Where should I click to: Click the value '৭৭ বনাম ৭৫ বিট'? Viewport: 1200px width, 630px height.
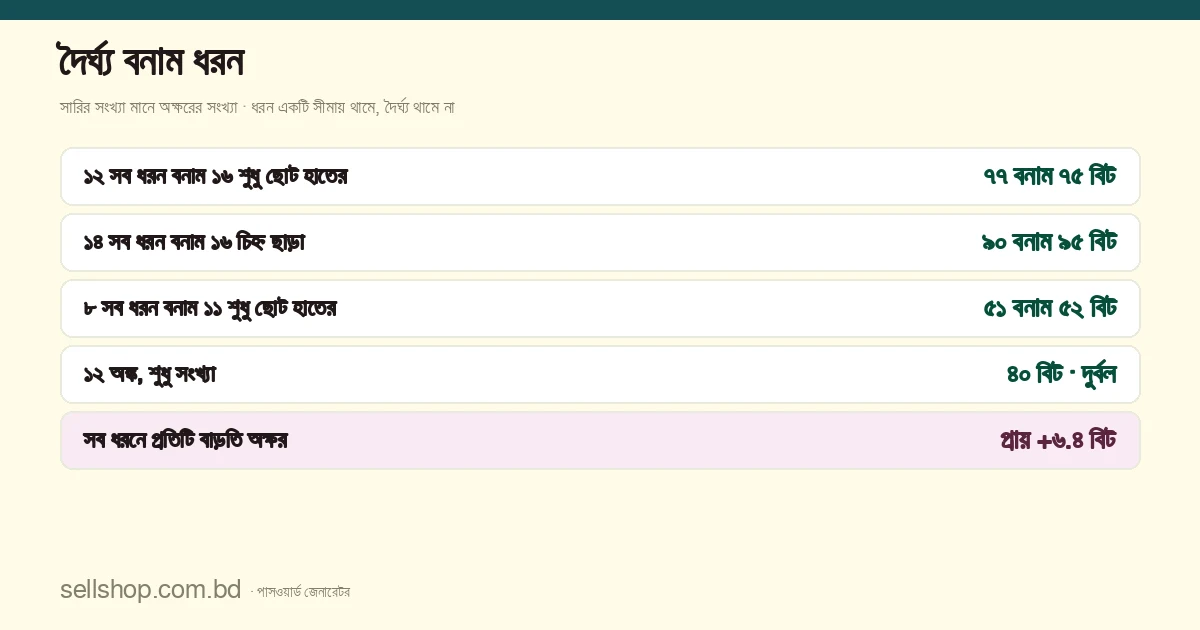[x=1050, y=177]
